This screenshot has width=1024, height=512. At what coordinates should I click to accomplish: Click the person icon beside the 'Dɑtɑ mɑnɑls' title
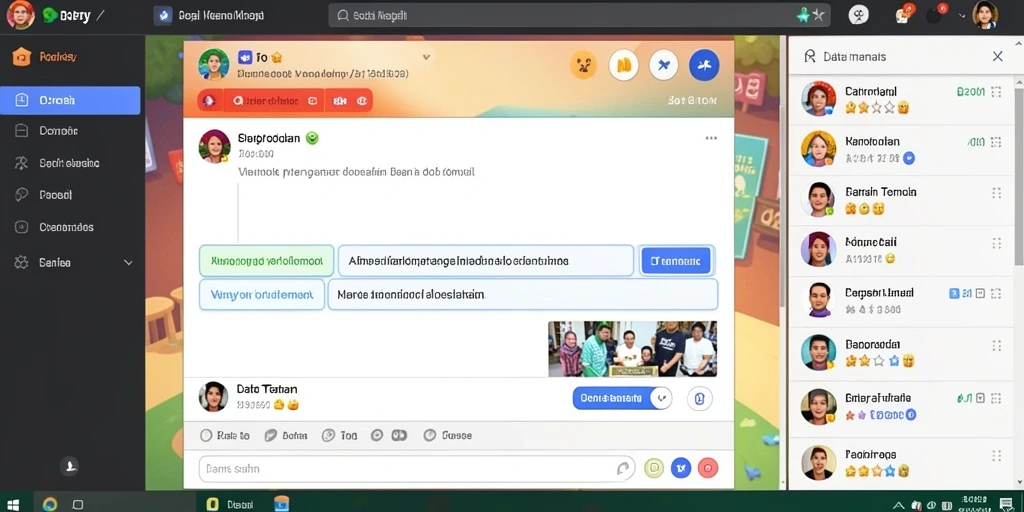pyautogui.click(x=810, y=56)
